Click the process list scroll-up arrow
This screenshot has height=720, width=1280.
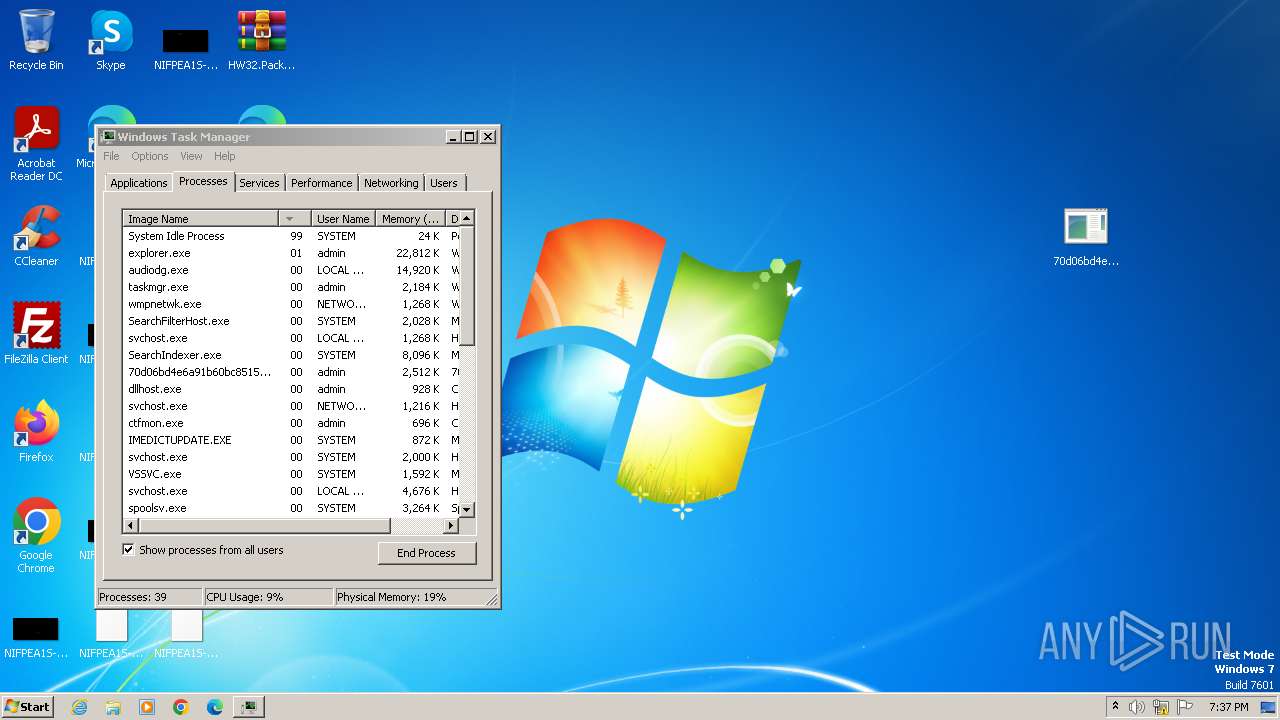pyautogui.click(x=467, y=218)
